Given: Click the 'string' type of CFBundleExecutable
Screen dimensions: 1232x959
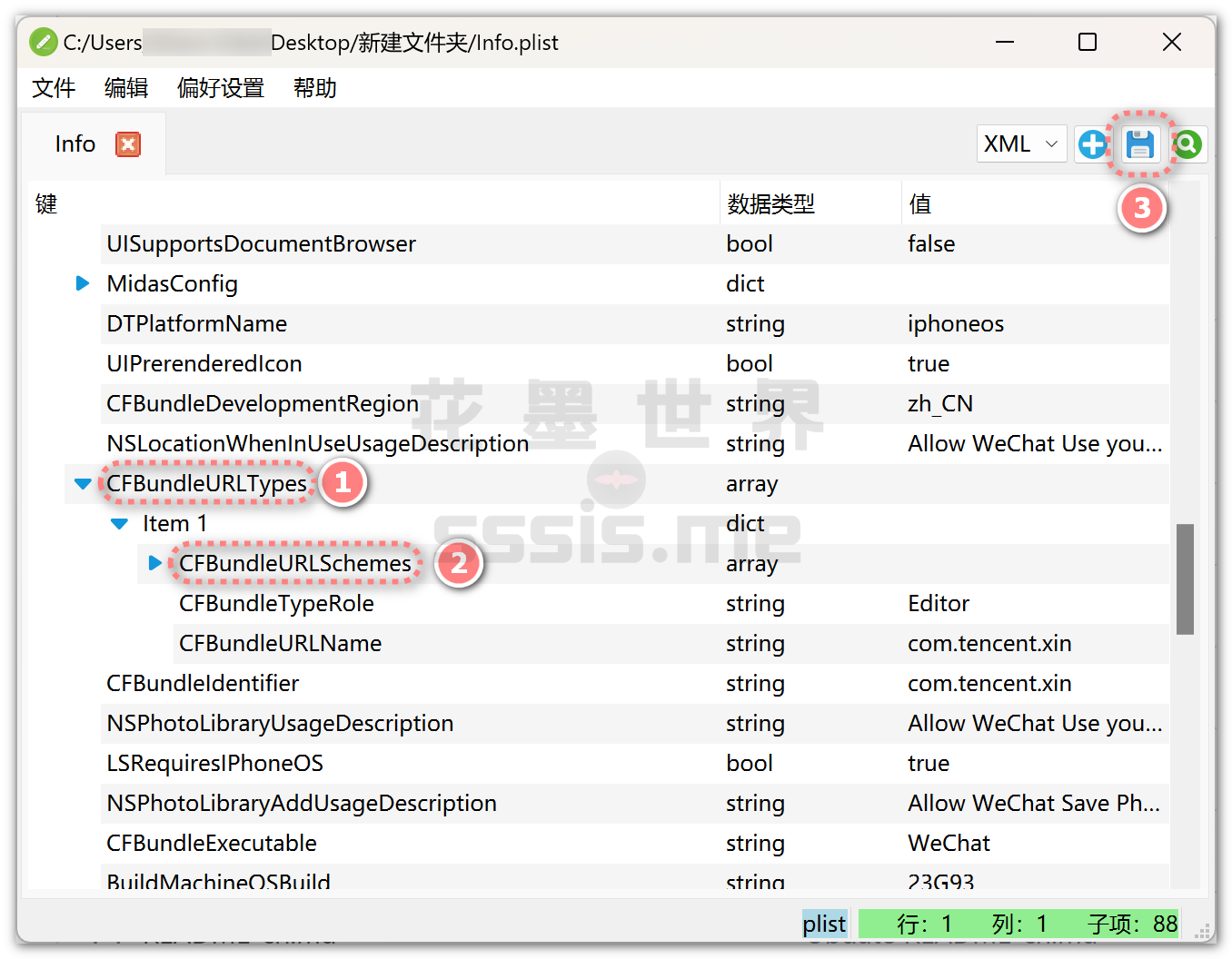Looking at the screenshot, I should tap(755, 843).
